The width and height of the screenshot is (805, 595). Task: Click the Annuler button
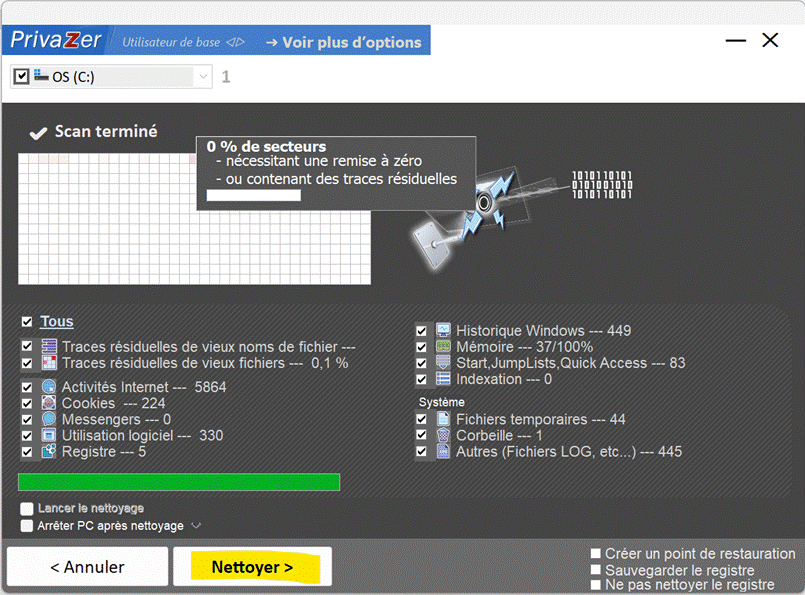pos(87,567)
